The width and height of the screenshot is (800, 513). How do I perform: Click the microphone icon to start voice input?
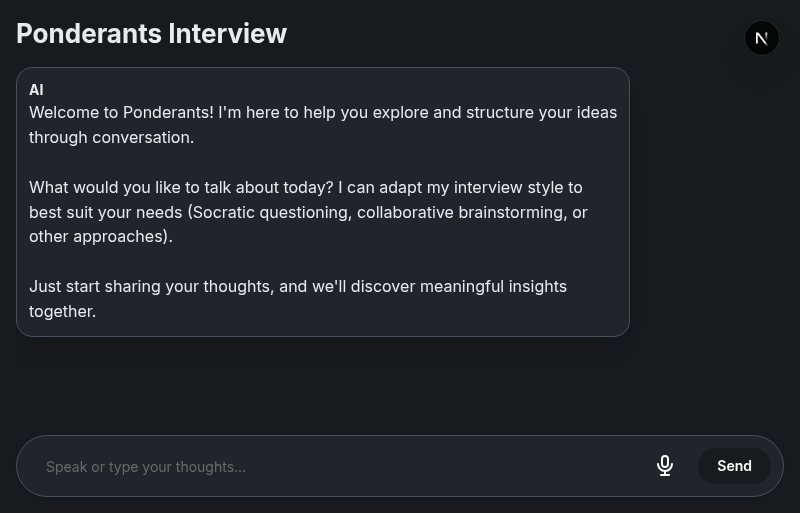665,466
